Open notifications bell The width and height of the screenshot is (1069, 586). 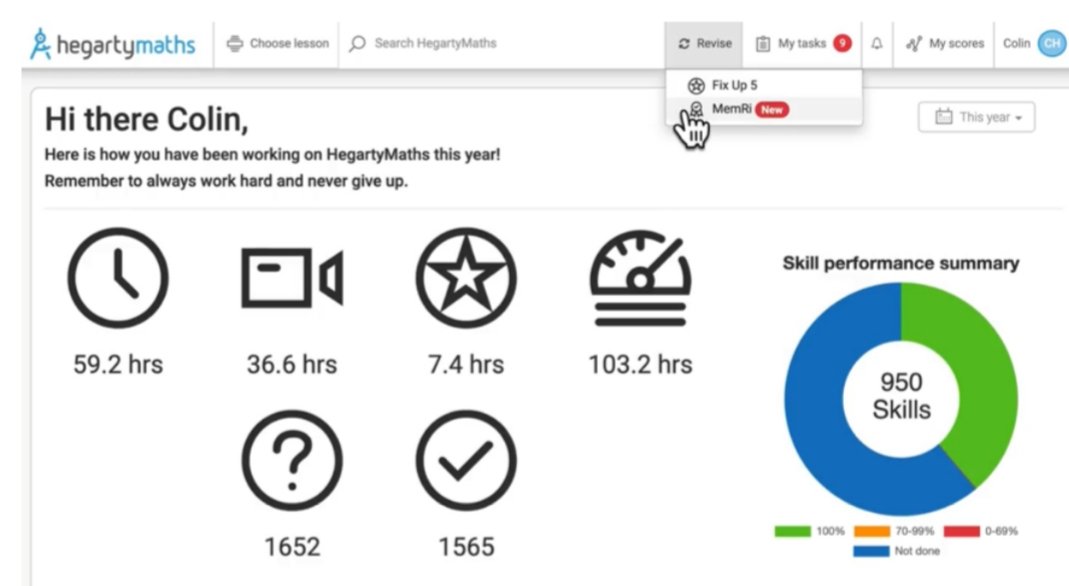click(x=877, y=44)
